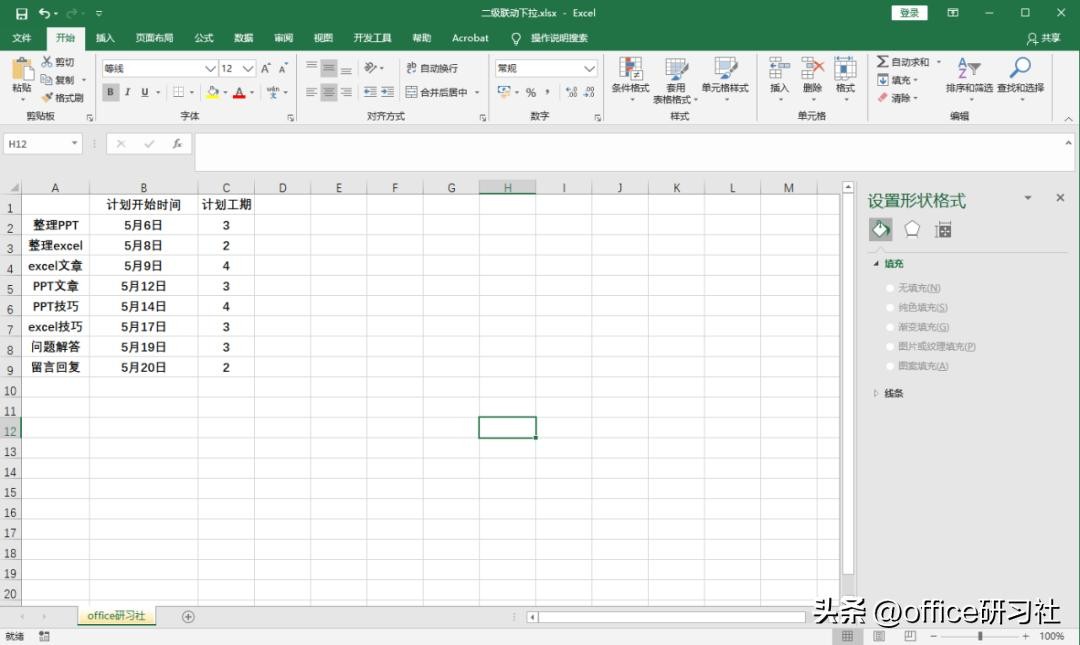Click the Login button in title bar

tap(908, 13)
